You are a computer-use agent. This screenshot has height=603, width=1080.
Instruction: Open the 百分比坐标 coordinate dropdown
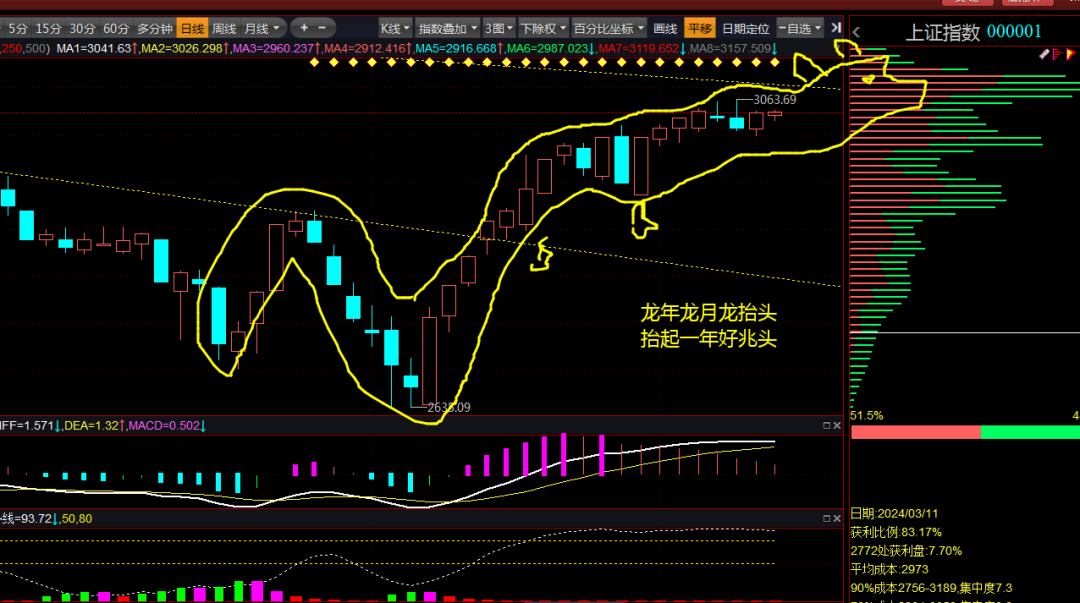pyautogui.click(x=609, y=29)
